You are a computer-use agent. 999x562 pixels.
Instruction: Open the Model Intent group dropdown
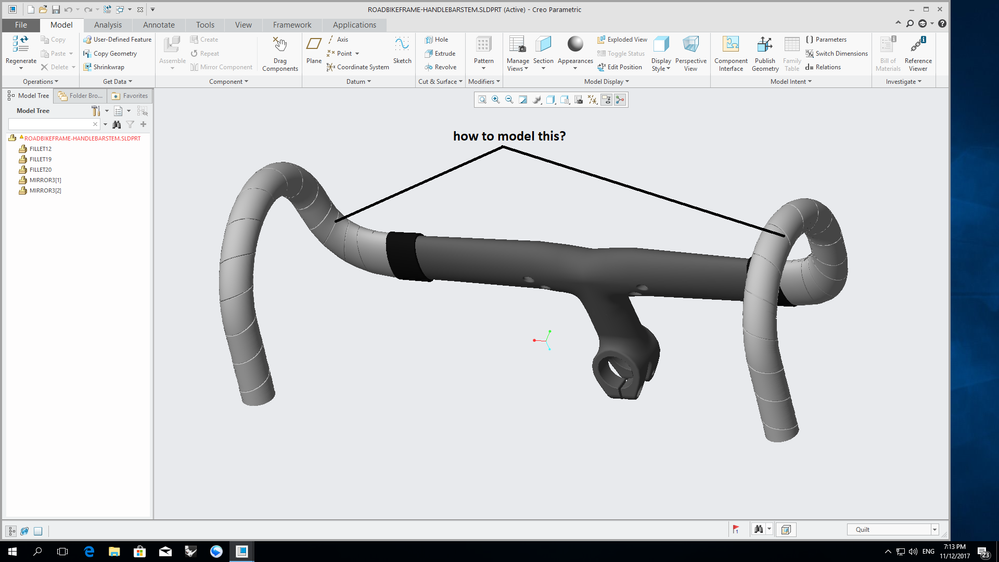point(791,82)
